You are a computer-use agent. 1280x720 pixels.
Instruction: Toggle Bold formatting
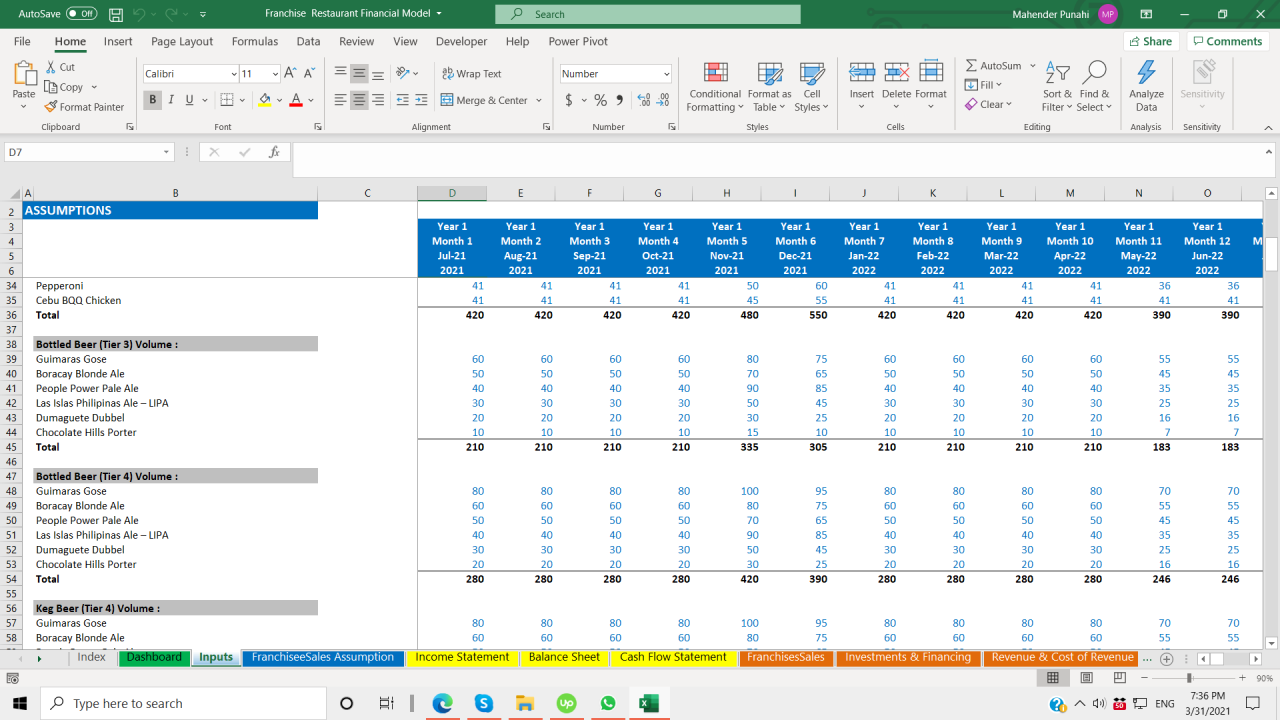tap(153, 100)
